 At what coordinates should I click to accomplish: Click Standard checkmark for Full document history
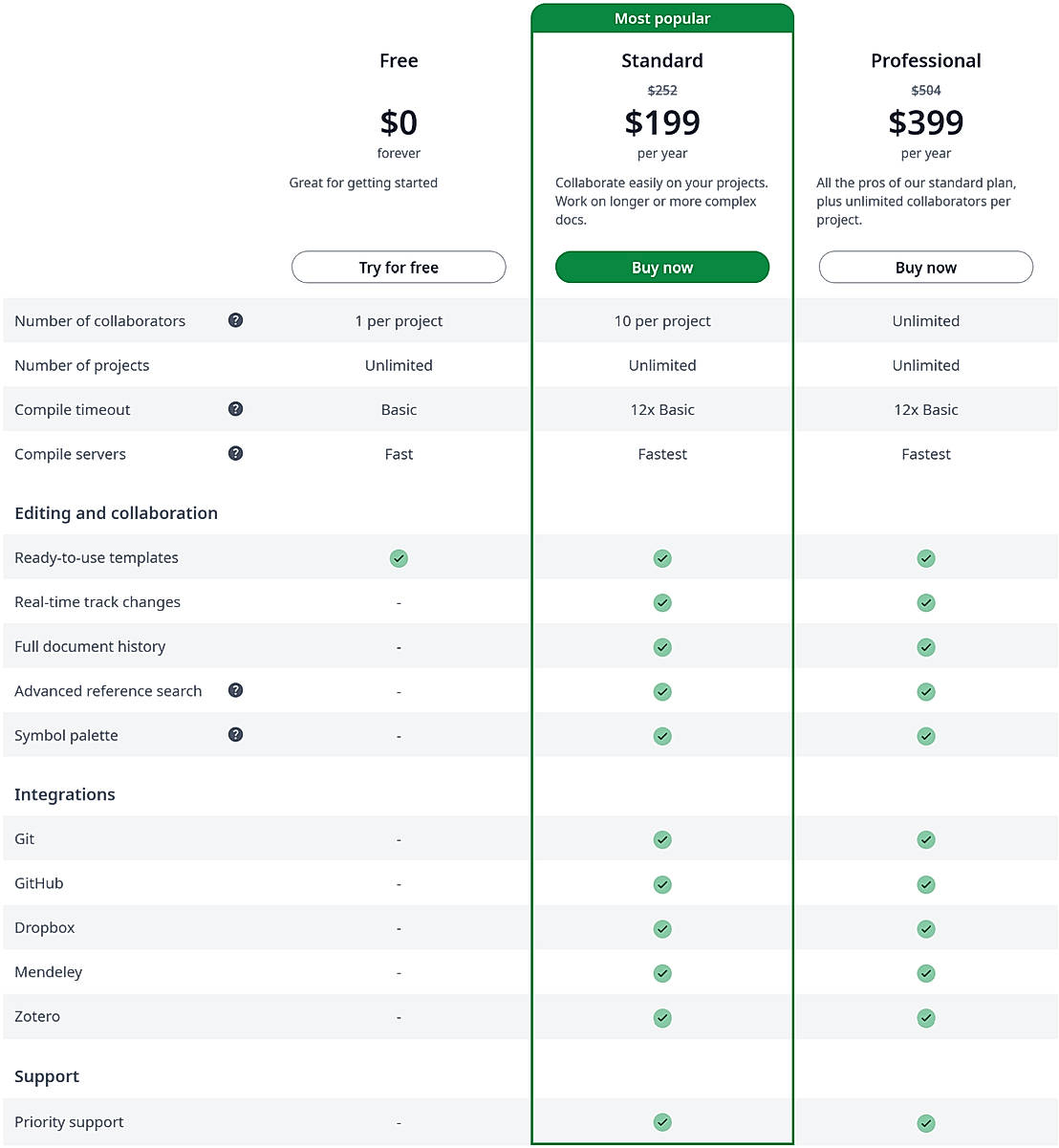click(662, 647)
